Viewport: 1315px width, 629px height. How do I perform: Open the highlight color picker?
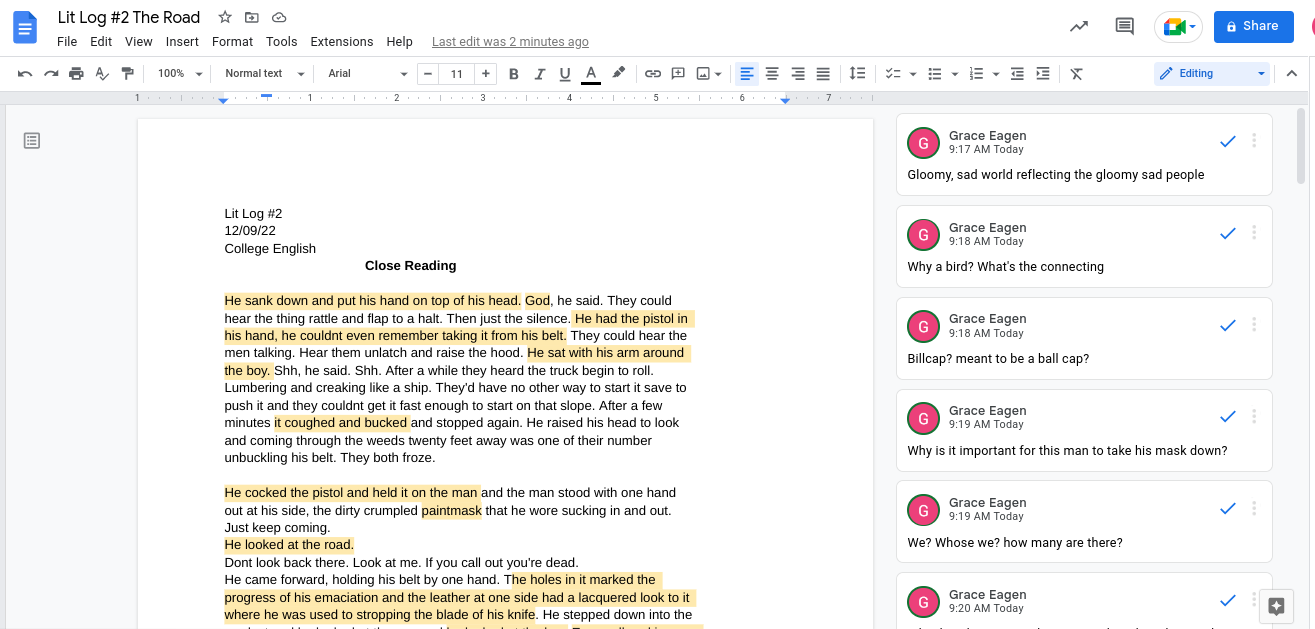tap(619, 74)
